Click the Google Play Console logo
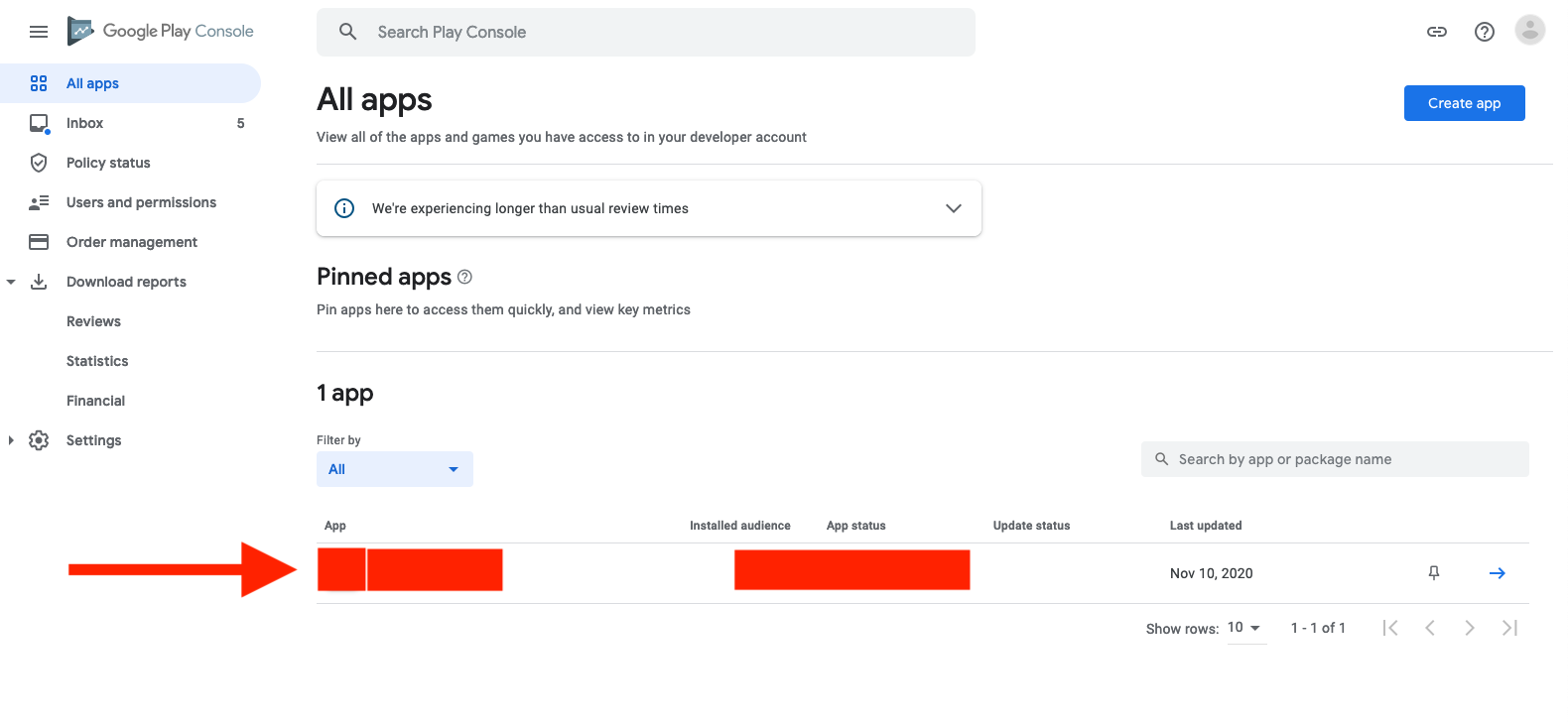This screenshot has width=1568, height=723. tap(161, 32)
